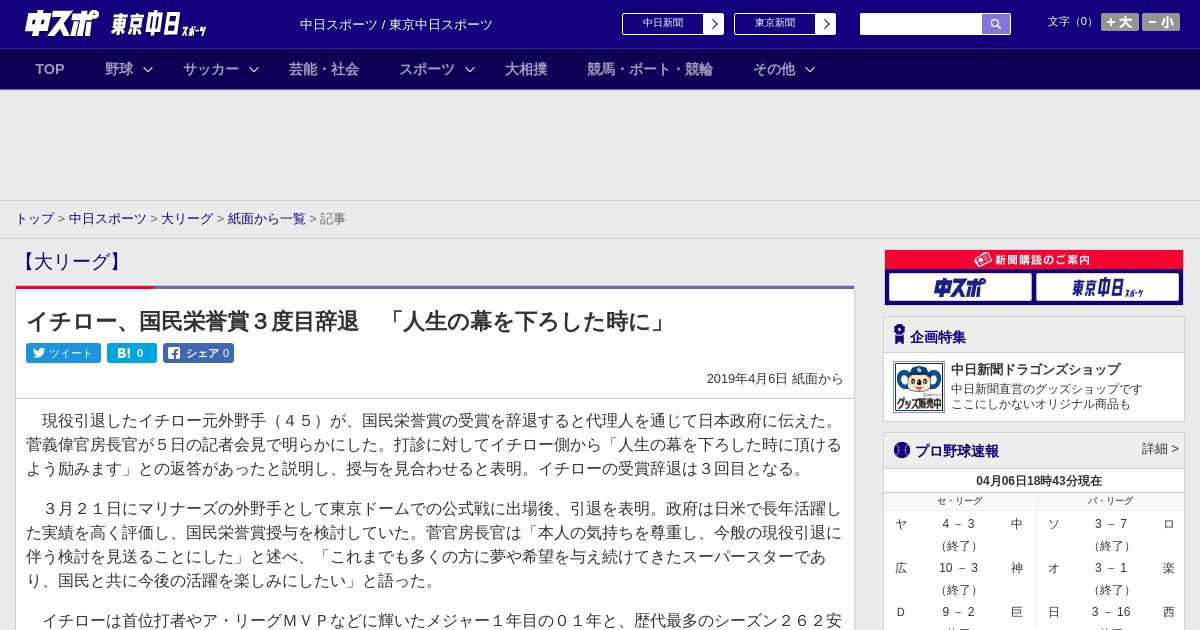Open 東京新聞 link arrow in header
The width and height of the screenshot is (1200, 630).
click(x=826, y=24)
